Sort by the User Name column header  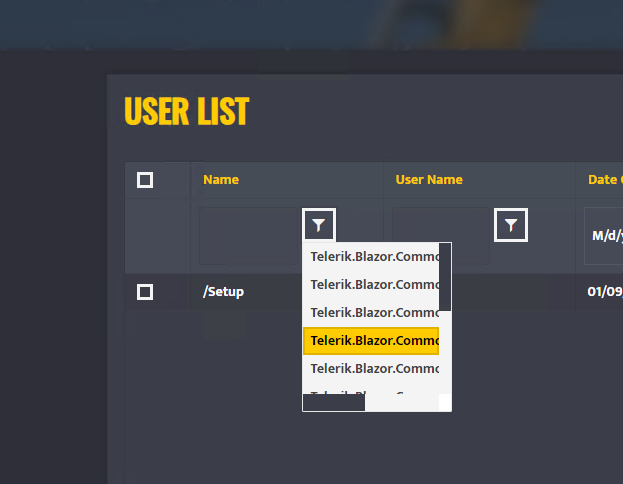click(429, 180)
